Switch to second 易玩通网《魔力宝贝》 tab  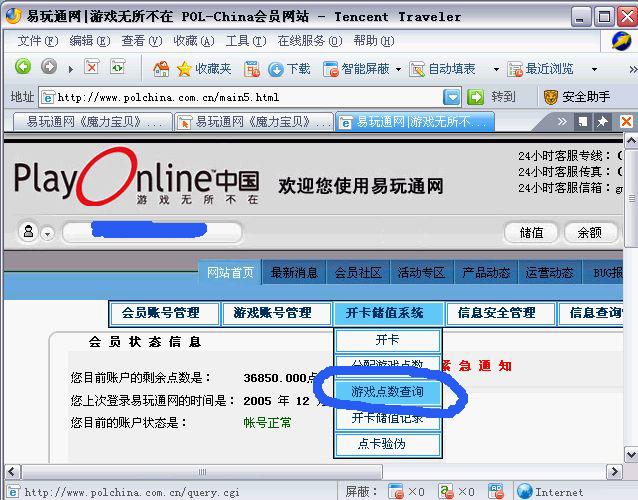253,122
